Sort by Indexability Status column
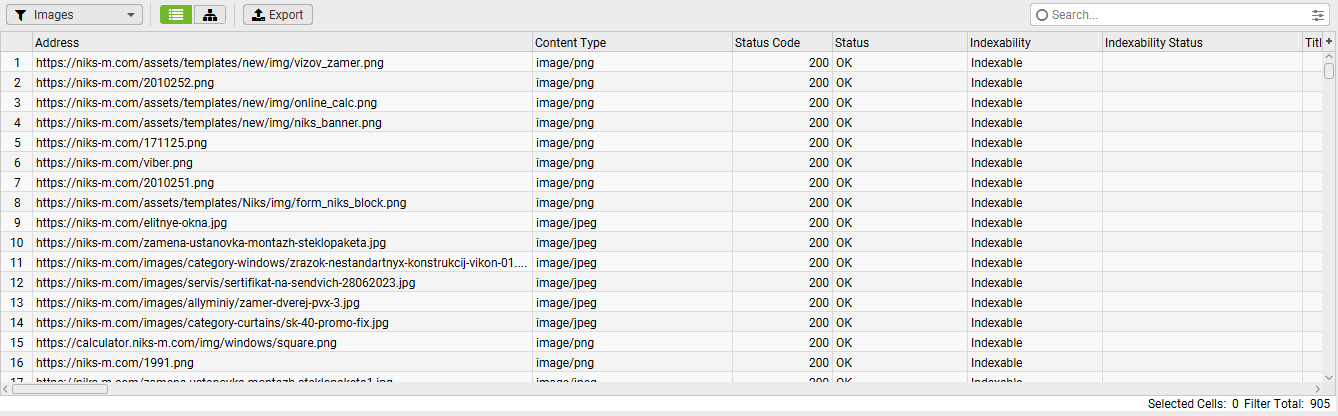 pyautogui.click(x=1201, y=43)
